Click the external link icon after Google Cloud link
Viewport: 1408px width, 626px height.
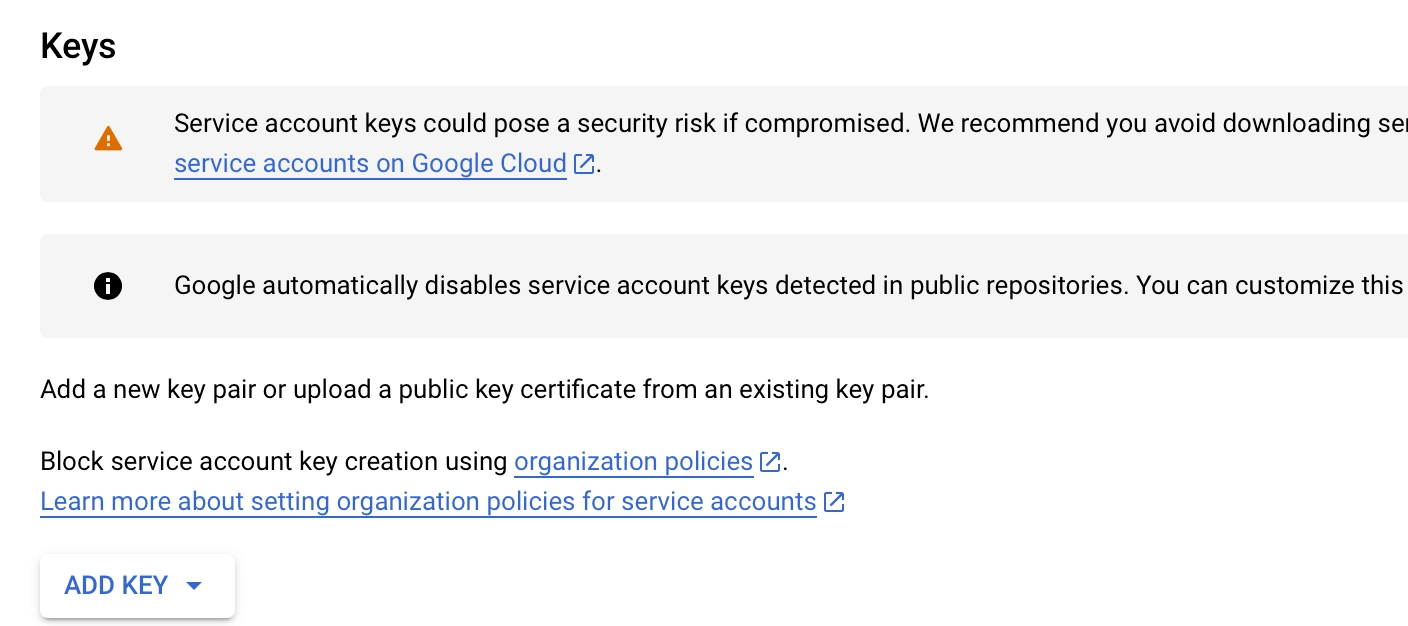[x=583, y=163]
